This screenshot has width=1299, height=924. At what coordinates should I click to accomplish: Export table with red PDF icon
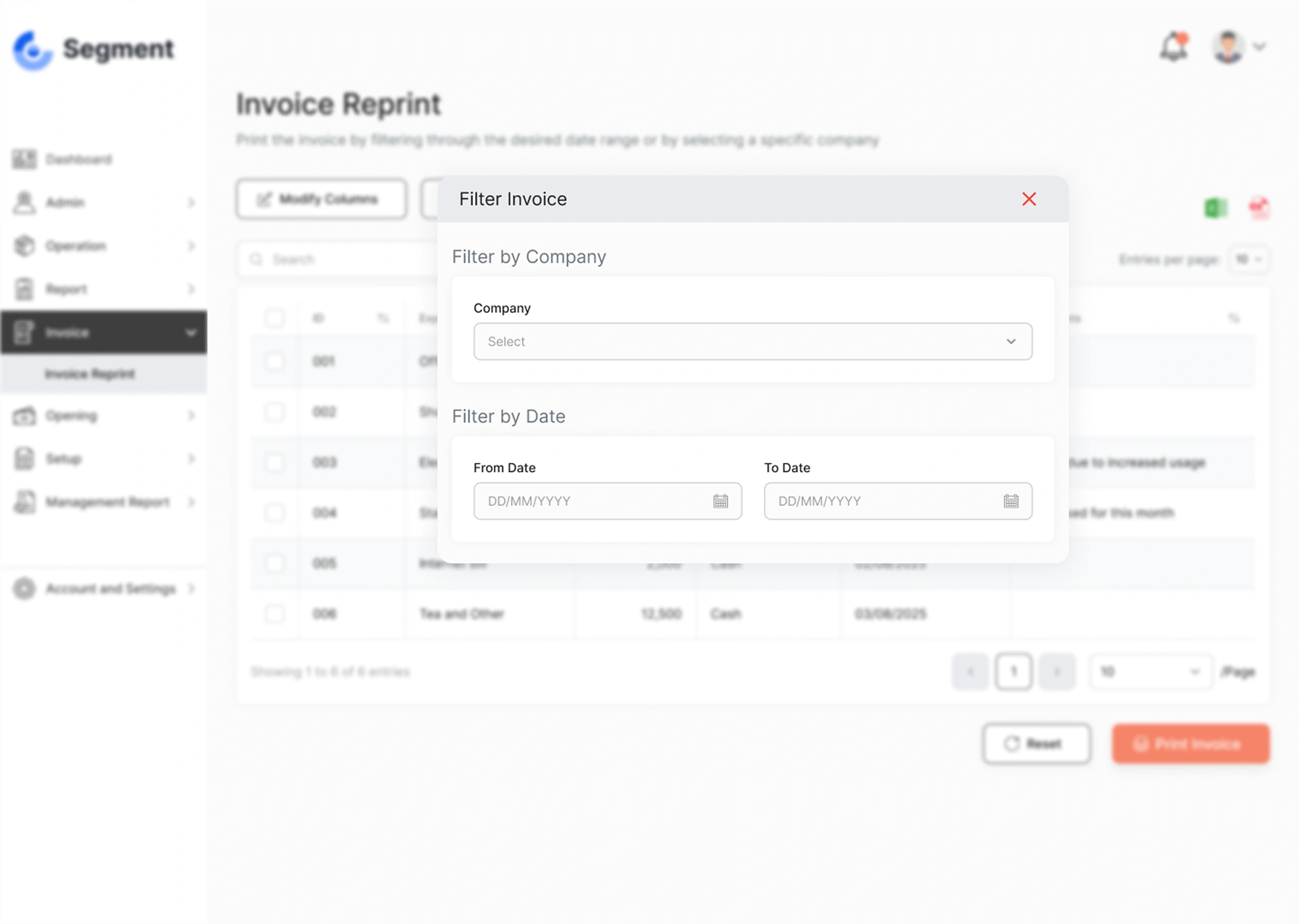pos(1259,208)
